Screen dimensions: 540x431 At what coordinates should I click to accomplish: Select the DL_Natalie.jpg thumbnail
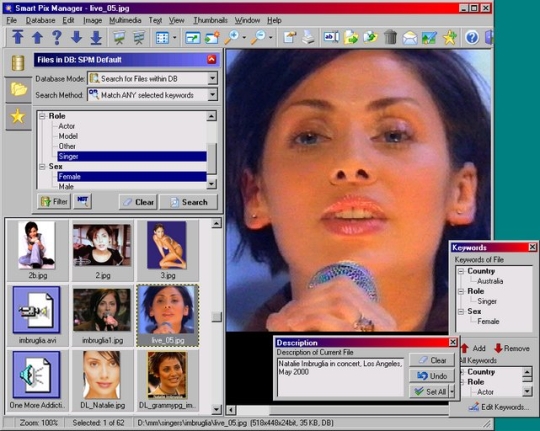coord(102,380)
